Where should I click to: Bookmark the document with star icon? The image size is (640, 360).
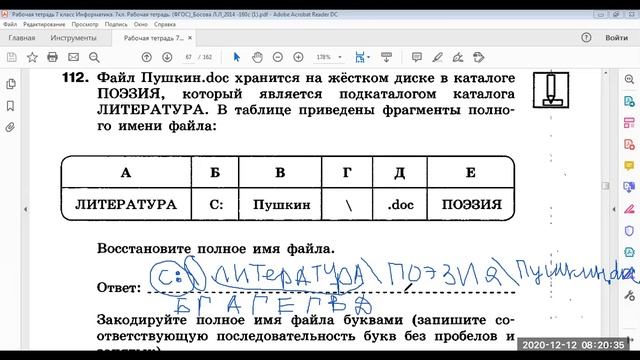(32, 57)
